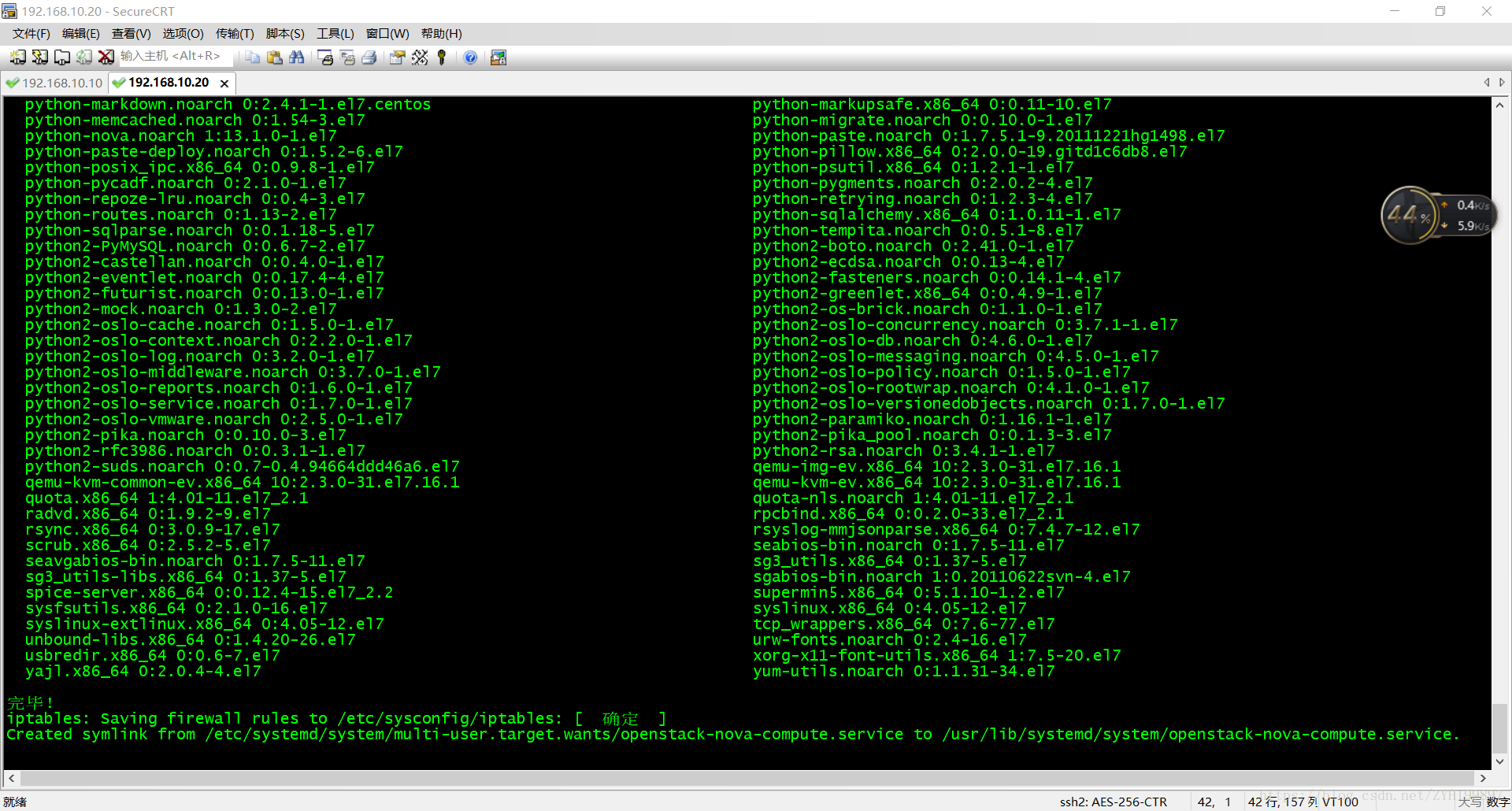Image resolution: width=1512 pixels, height=811 pixels.
Task: Click the vertical scrollbar thumb
Action: (x=1499, y=728)
